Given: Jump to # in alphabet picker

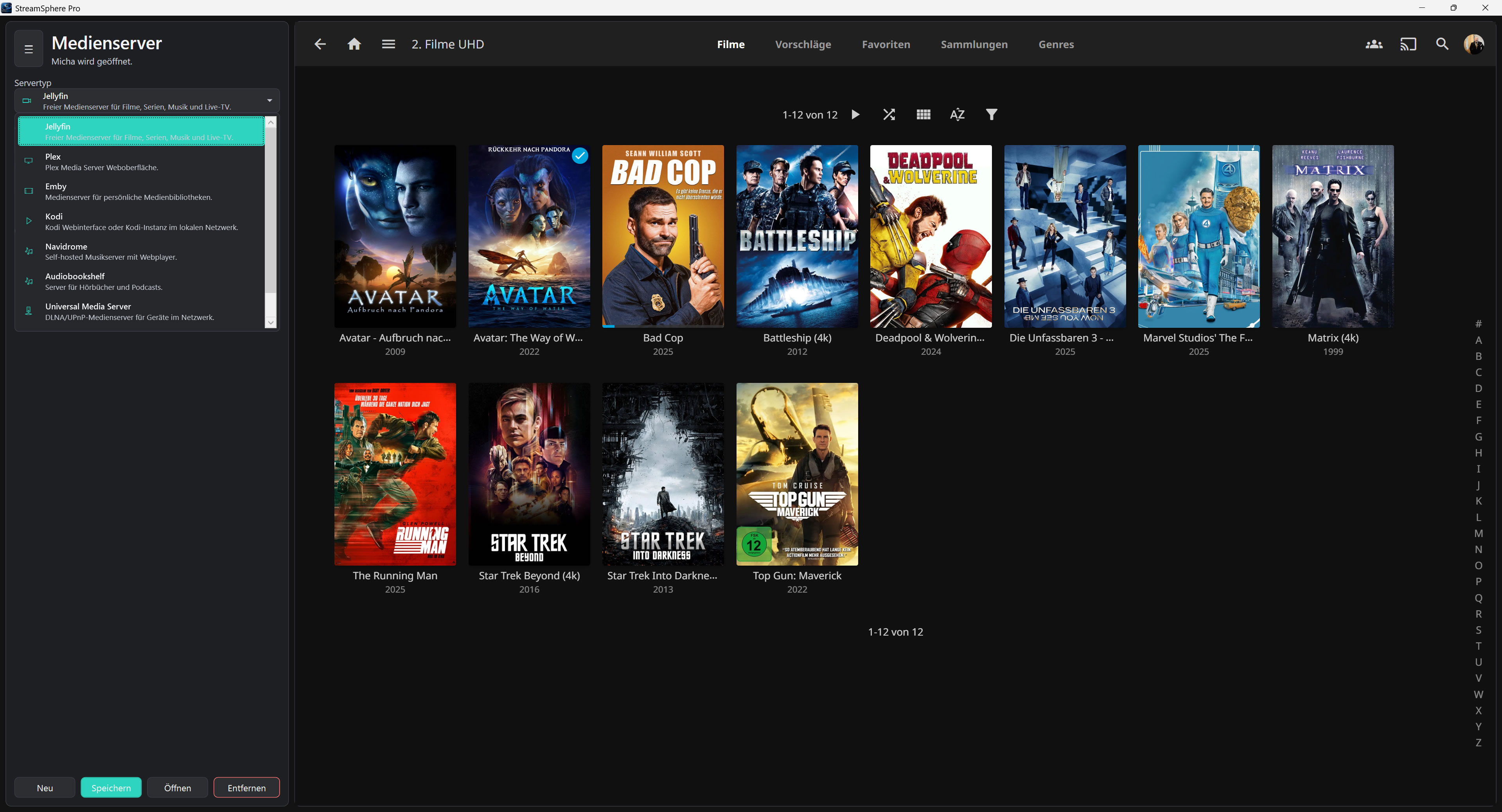Looking at the screenshot, I should click(x=1478, y=323).
